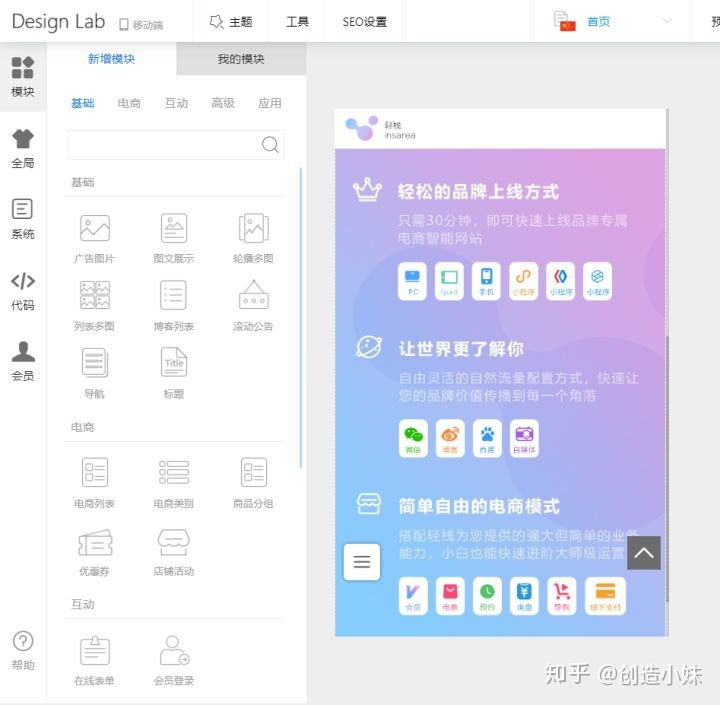The image size is (720, 705).
Task: Add the 广告图片 ad image module
Action: pos(95,238)
